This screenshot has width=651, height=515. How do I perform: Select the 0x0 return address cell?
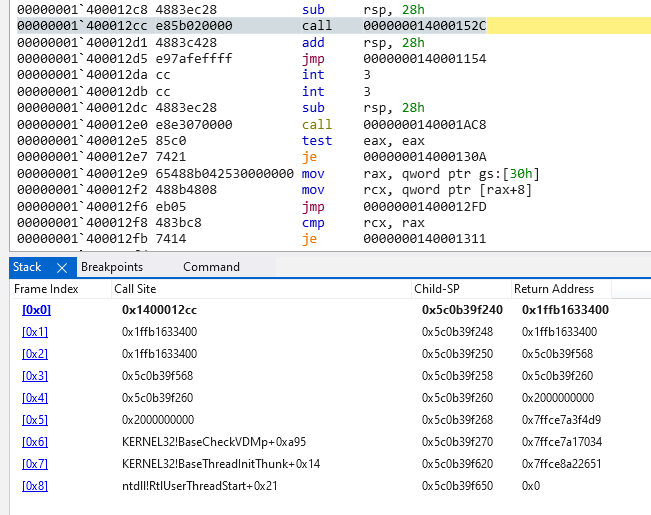(x=531, y=486)
